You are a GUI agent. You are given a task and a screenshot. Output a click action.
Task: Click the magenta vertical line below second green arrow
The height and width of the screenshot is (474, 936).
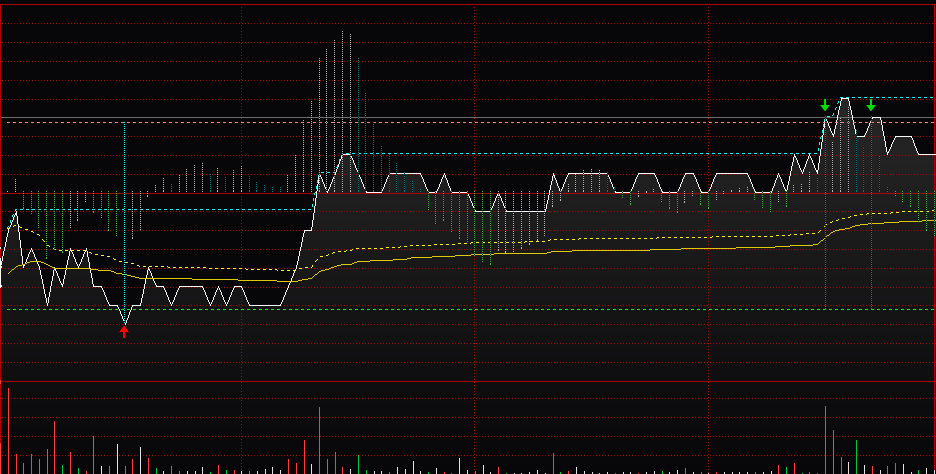click(x=871, y=250)
